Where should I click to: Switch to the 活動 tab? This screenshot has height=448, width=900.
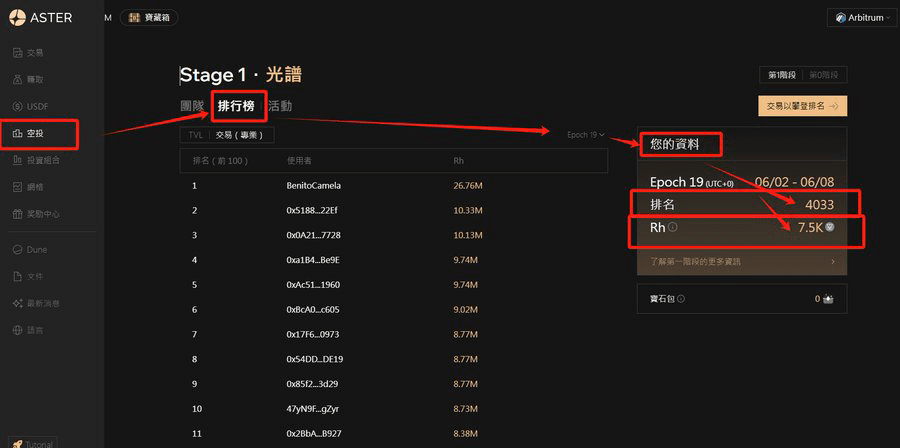(x=280, y=106)
